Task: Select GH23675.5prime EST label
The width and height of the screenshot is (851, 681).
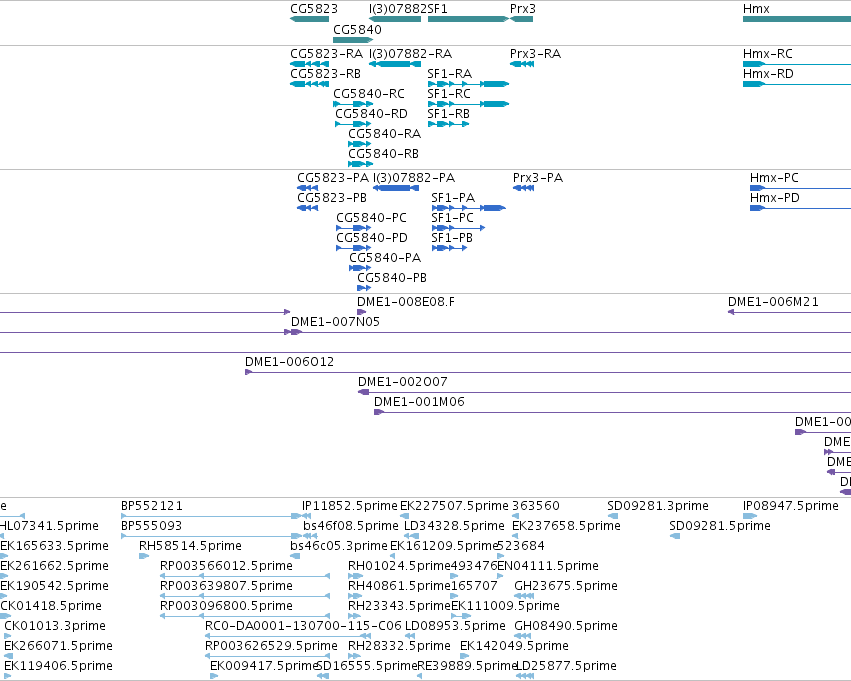Action: pyautogui.click(x=566, y=586)
